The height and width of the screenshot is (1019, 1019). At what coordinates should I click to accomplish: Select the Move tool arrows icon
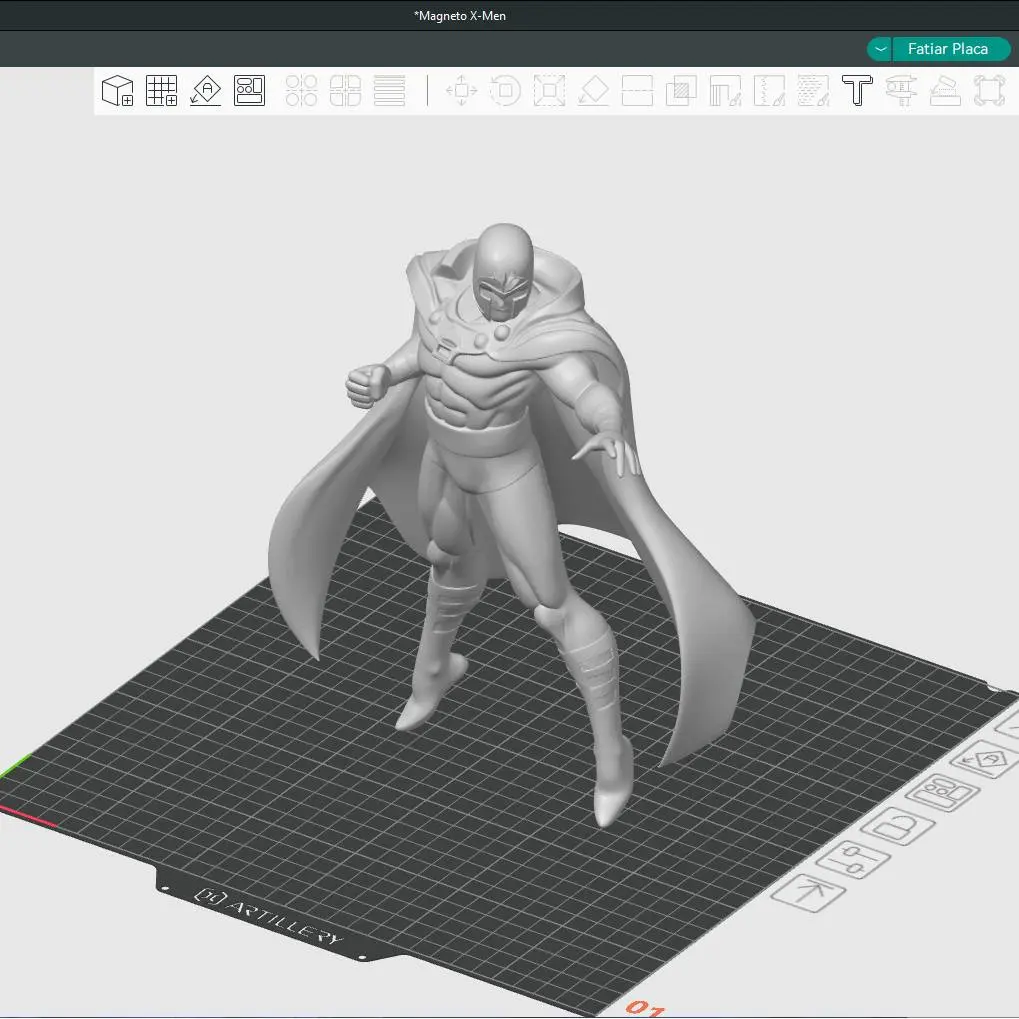point(461,90)
